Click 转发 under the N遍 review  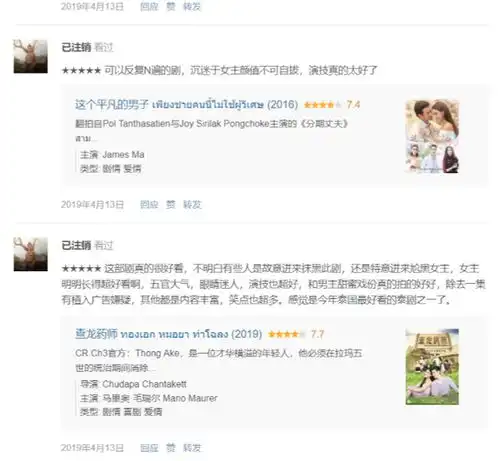point(192,204)
